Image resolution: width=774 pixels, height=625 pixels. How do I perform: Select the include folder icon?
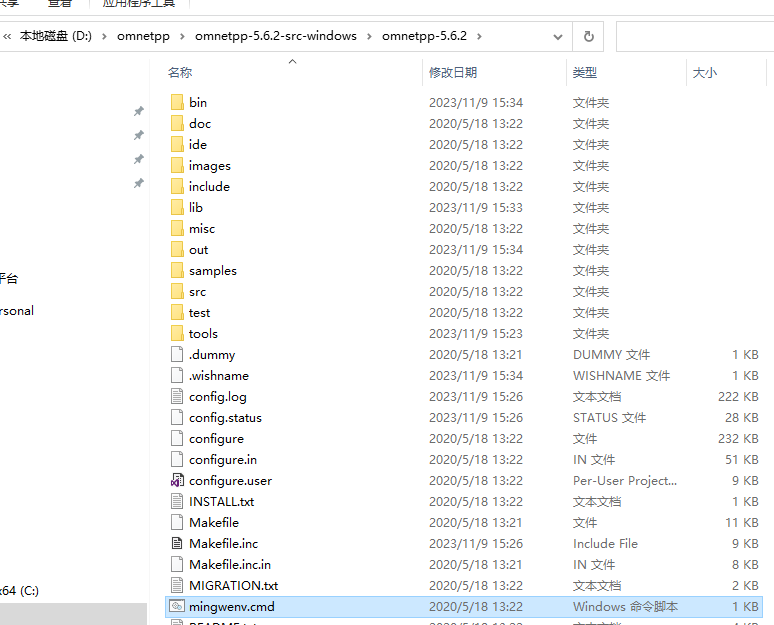177,186
